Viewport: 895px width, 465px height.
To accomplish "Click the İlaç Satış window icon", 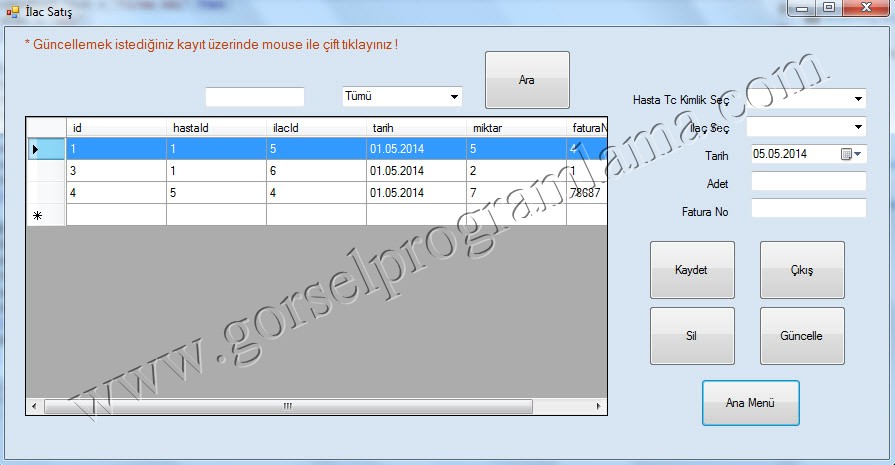I will pyautogui.click(x=12, y=11).
